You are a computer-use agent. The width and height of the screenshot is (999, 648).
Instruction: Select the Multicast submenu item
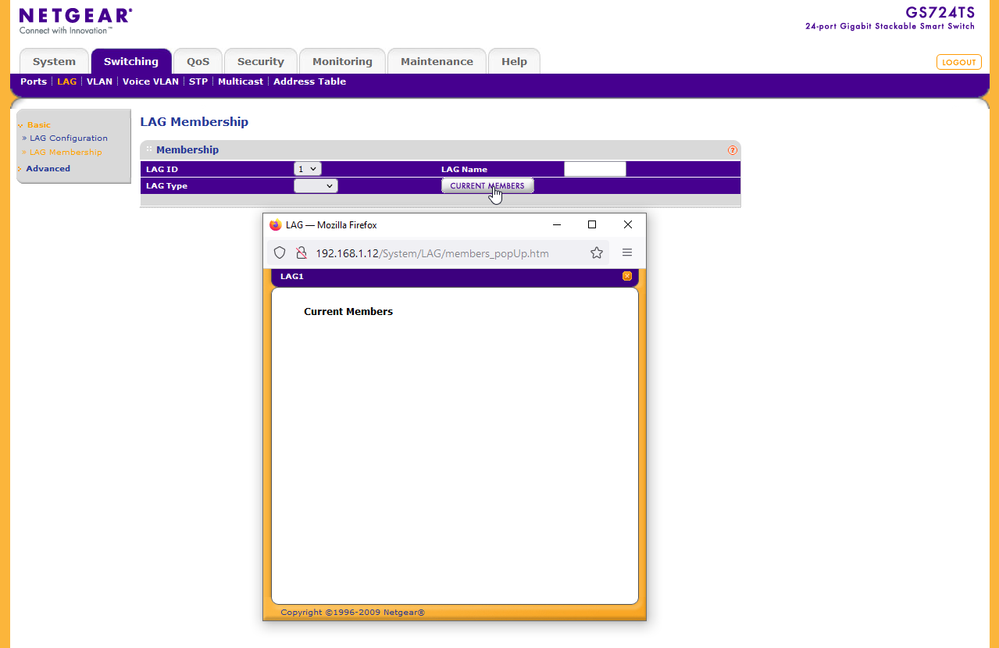(240, 82)
